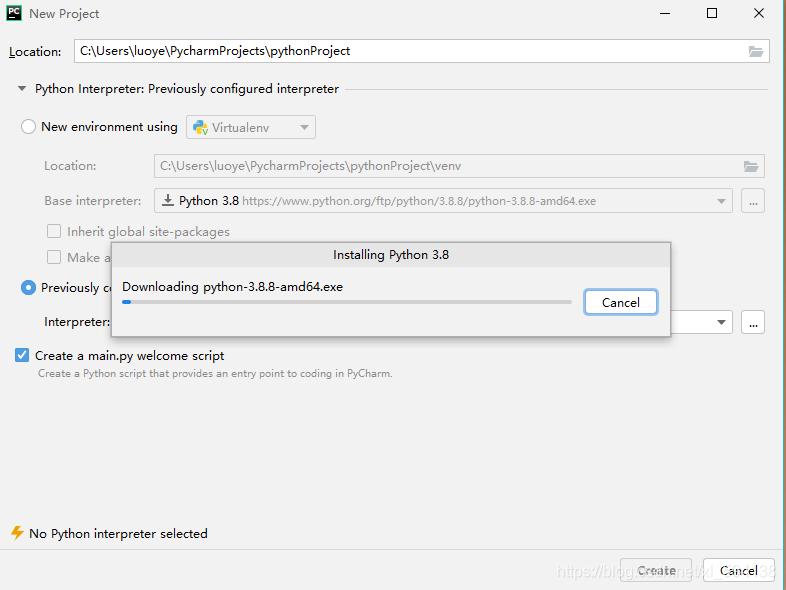Click No Python interpreter selected warning text
The height and width of the screenshot is (590, 786).
point(118,533)
